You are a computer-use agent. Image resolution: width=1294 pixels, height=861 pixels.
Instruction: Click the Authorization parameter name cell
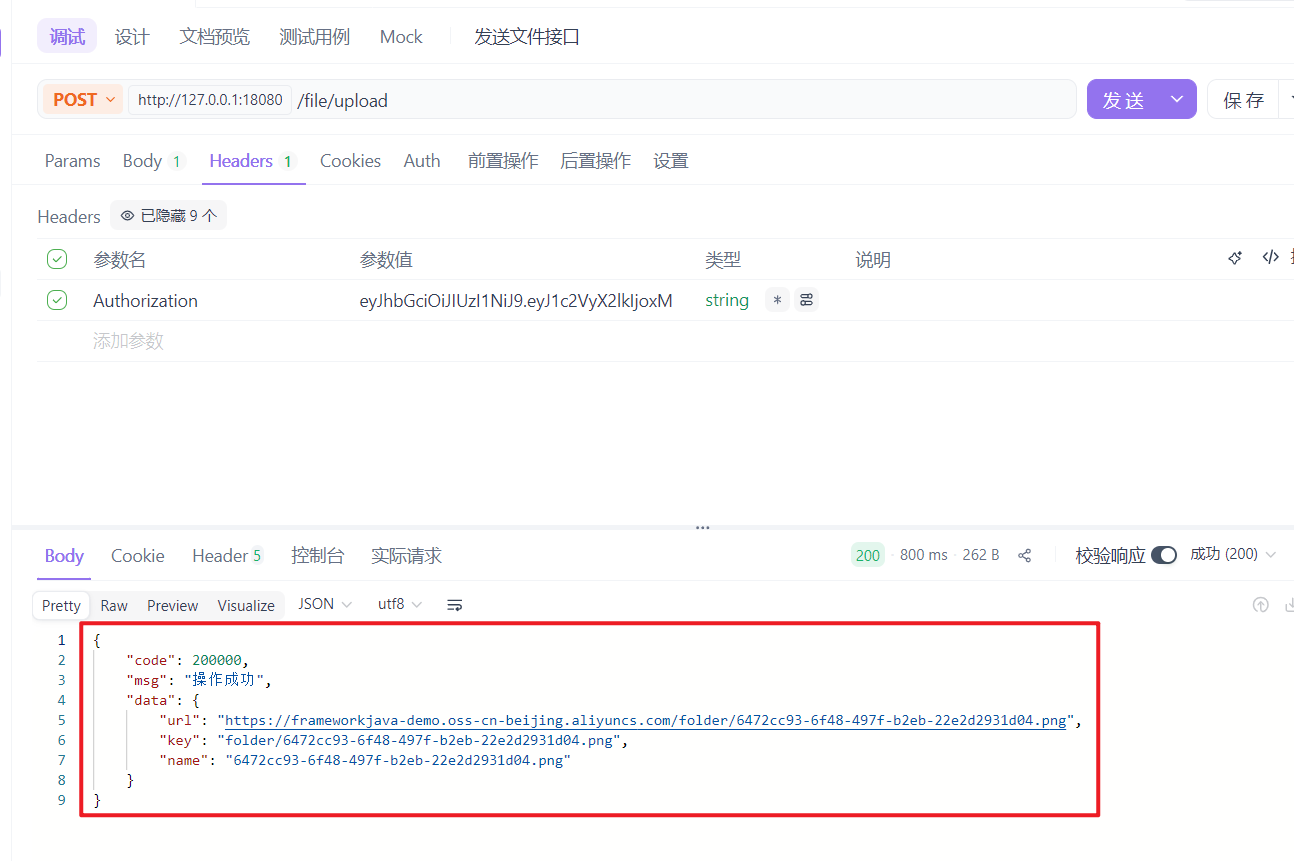145,300
